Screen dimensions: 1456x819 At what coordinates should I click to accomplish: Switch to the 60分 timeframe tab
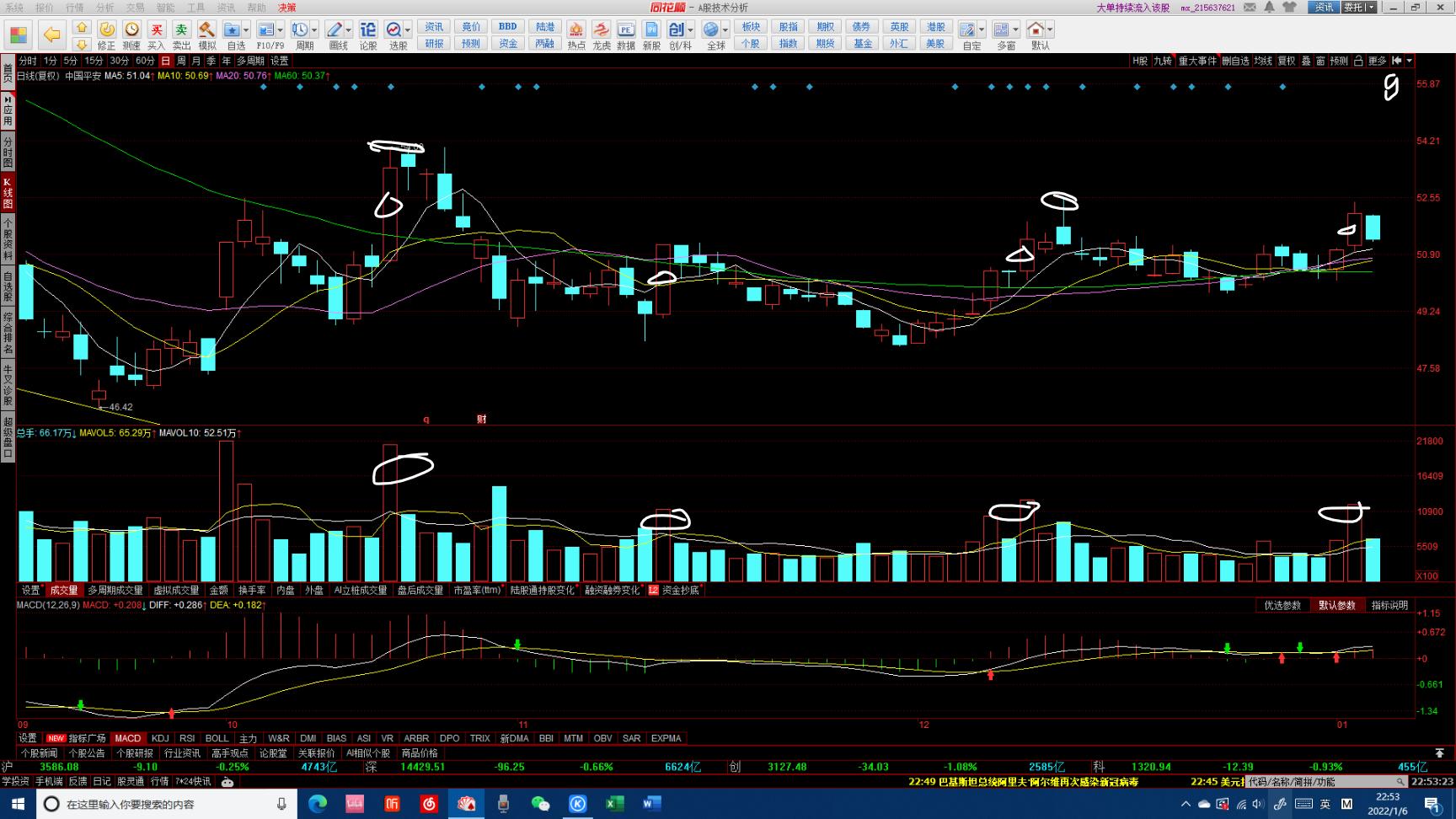click(x=145, y=61)
